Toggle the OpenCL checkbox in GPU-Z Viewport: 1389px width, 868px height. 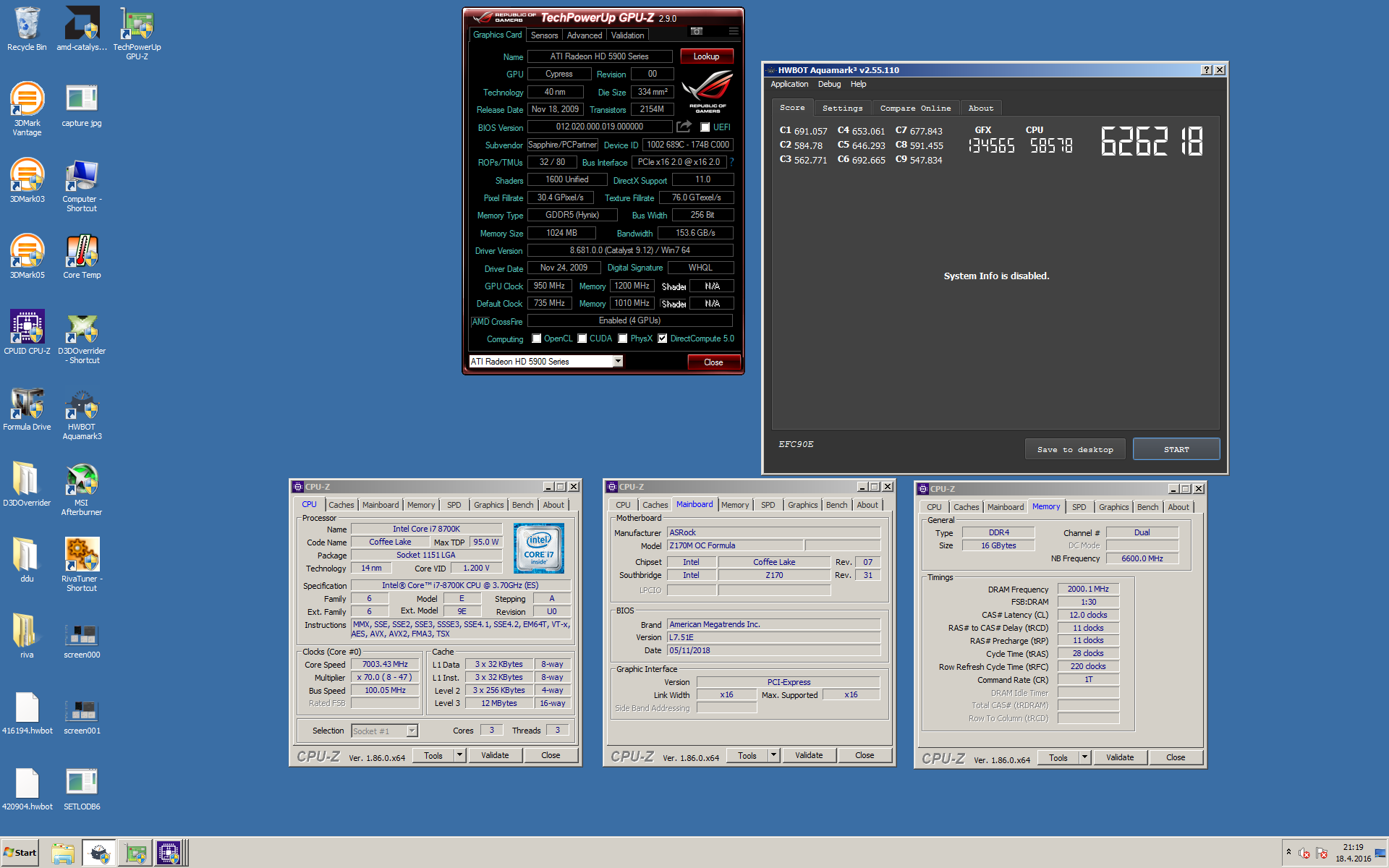536,339
